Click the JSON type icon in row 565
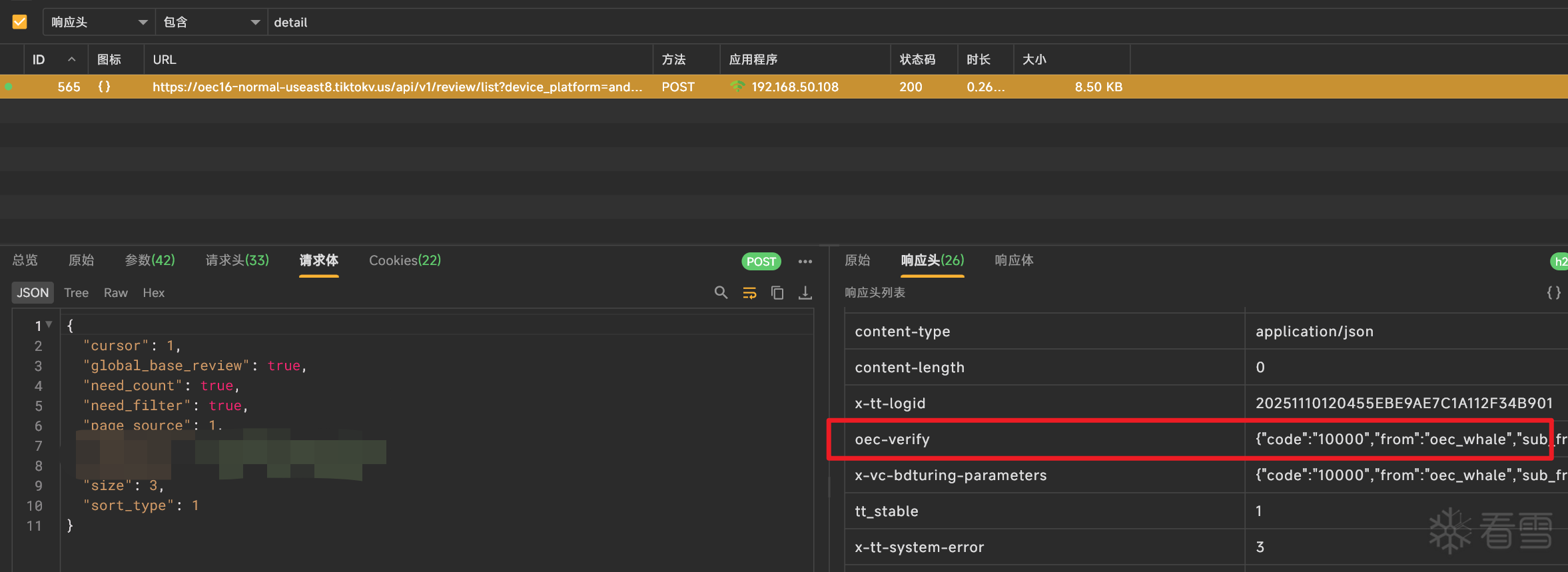 [x=104, y=87]
